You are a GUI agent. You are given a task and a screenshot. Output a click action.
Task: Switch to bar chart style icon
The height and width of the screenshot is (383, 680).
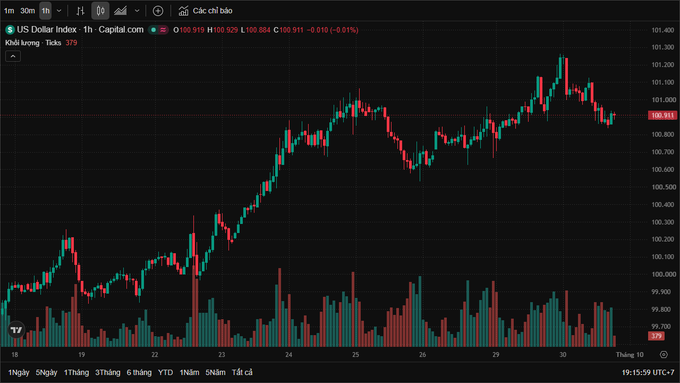click(x=80, y=11)
